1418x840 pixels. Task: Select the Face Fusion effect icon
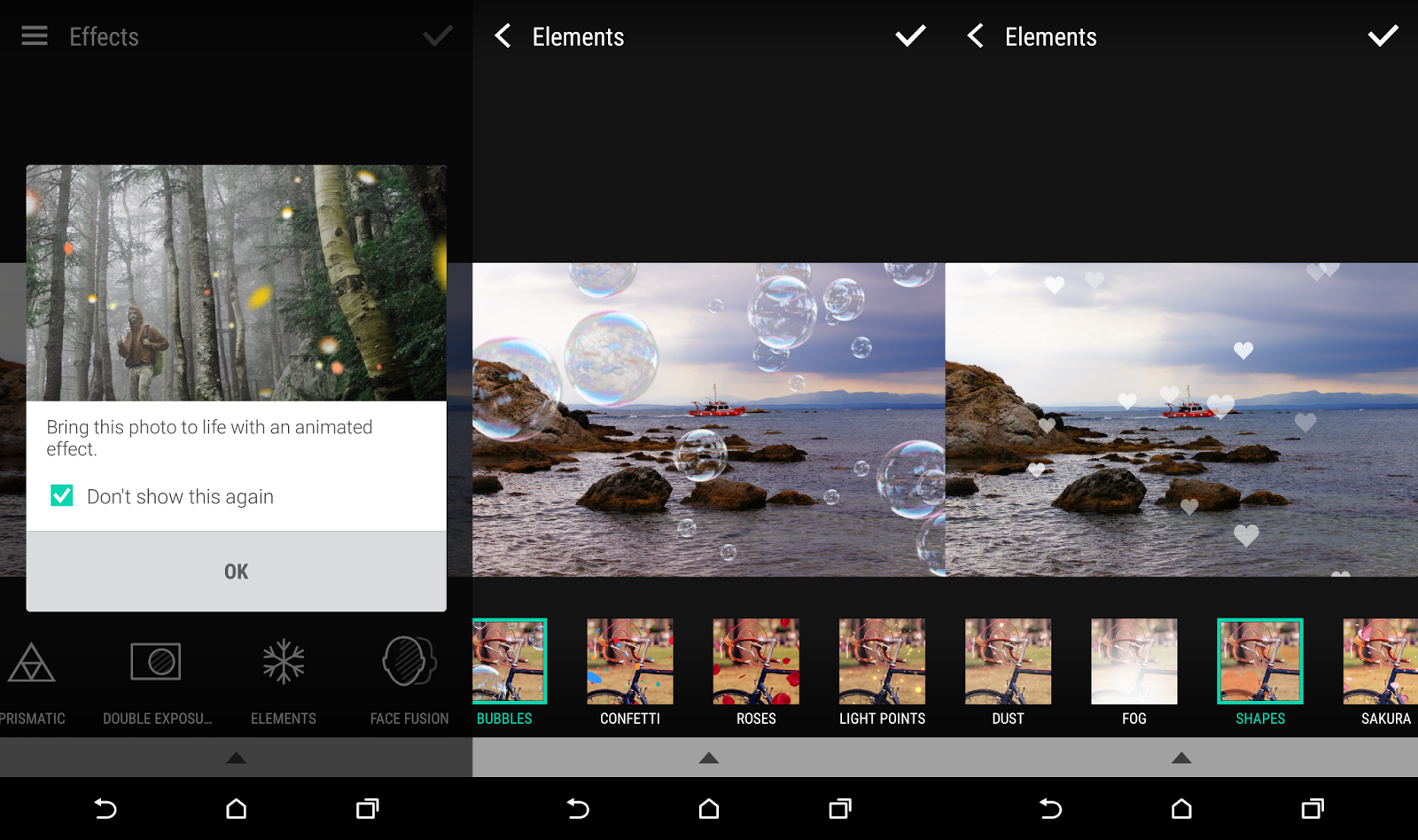(409, 661)
